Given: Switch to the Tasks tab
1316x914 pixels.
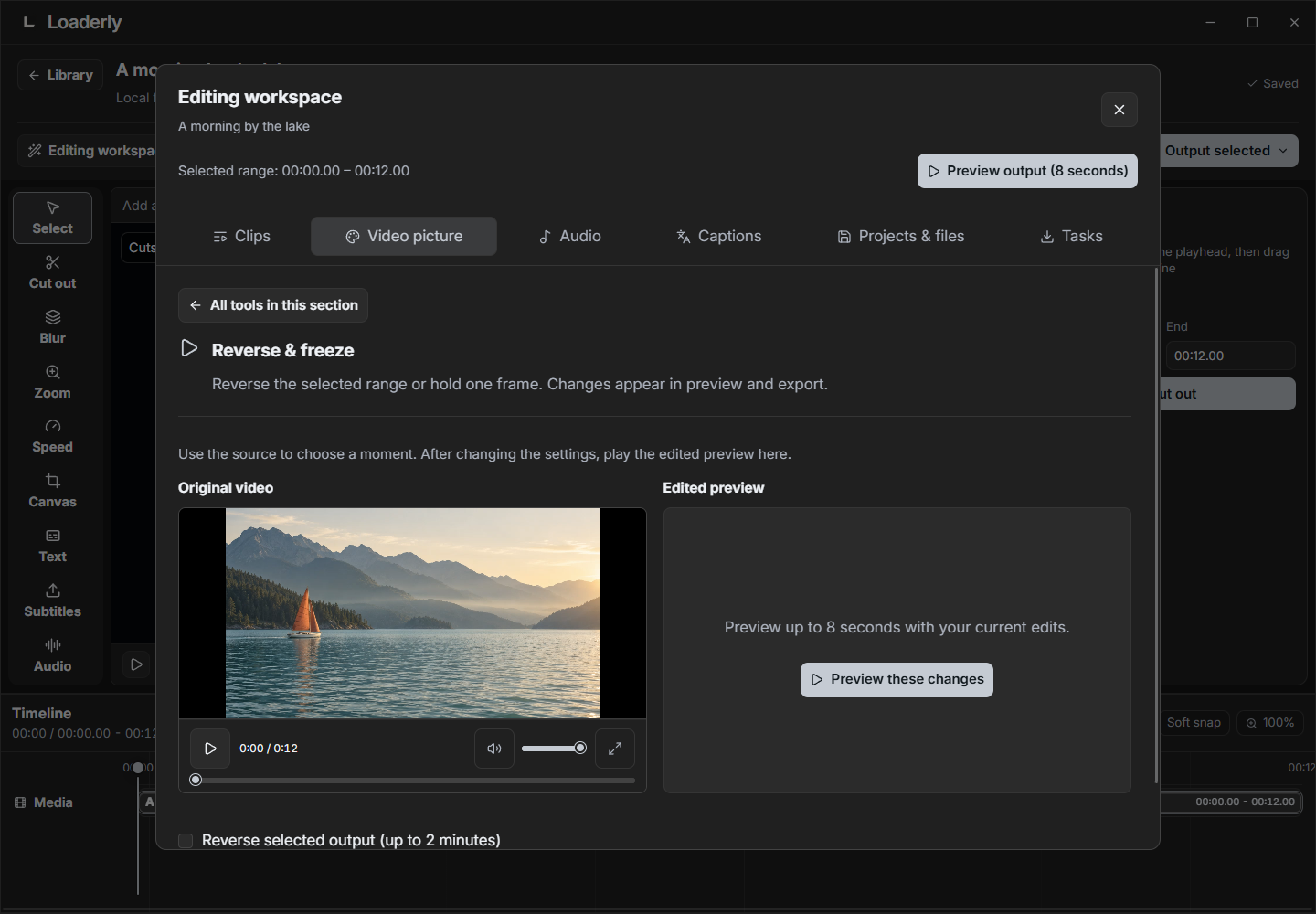Looking at the screenshot, I should pyautogui.click(x=1072, y=236).
